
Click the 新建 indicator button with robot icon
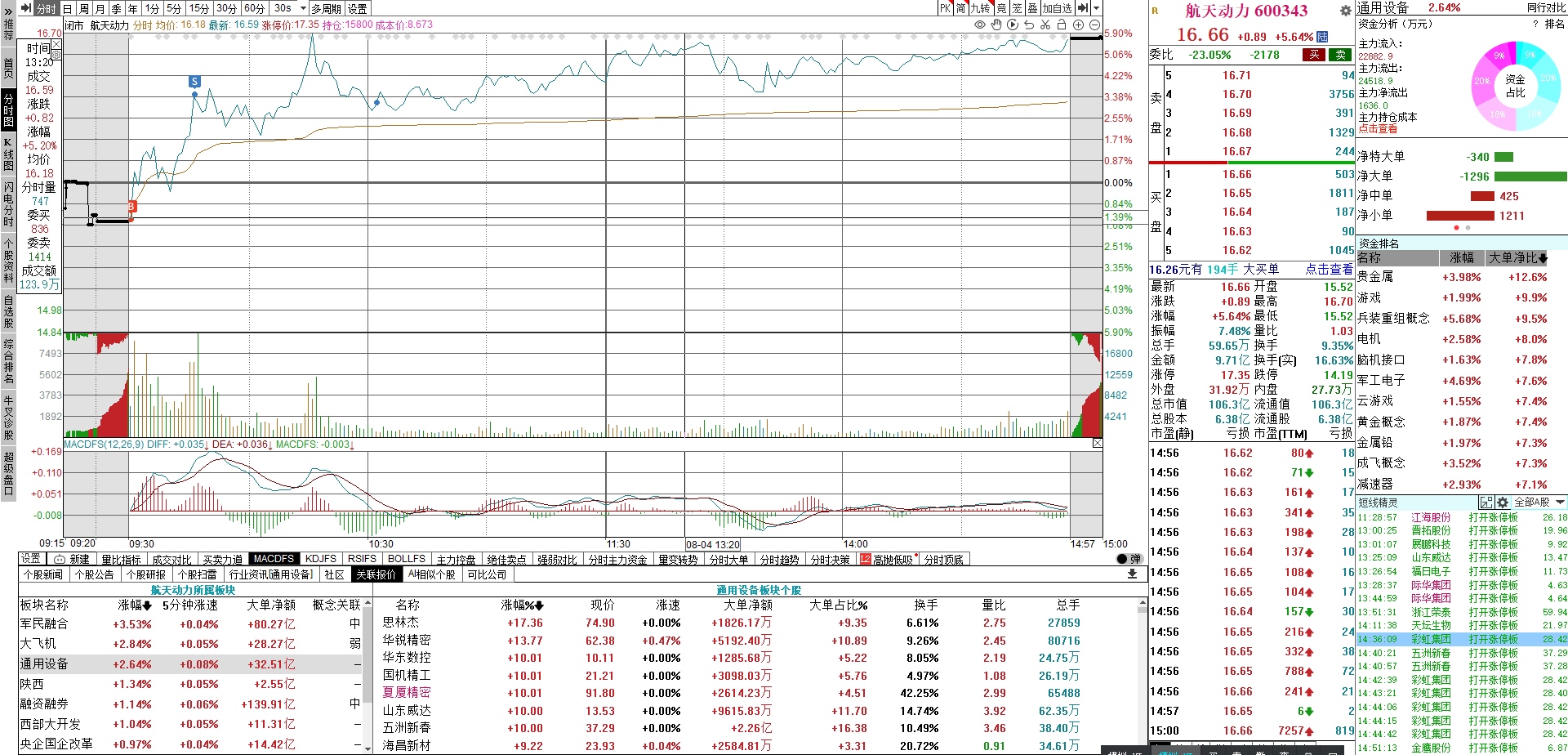click(x=72, y=560)
